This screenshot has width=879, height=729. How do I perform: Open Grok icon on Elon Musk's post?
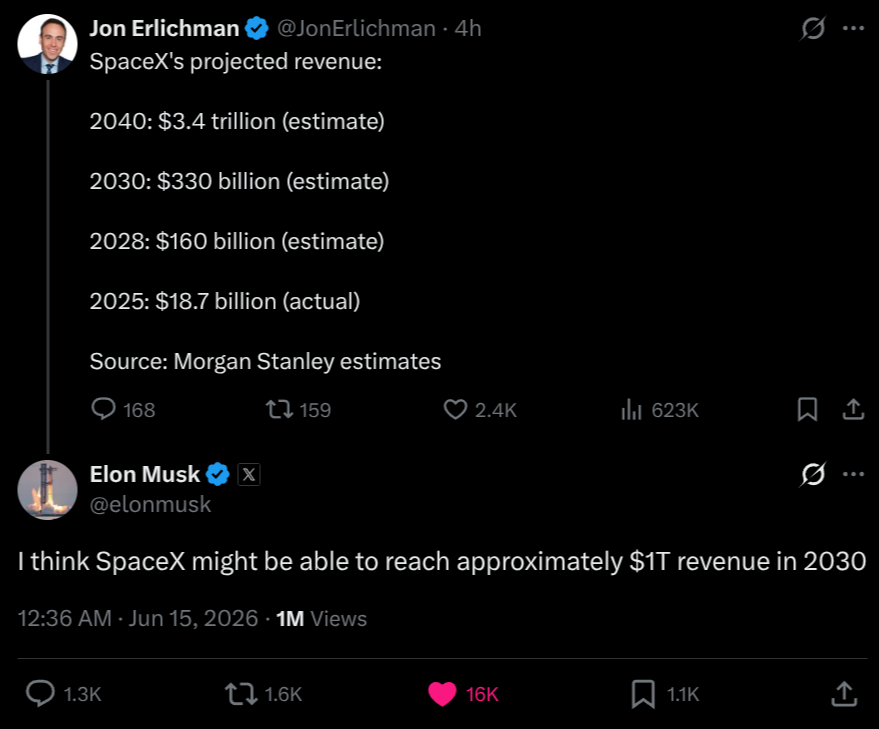pyautogui.click(x=813, y=474)
